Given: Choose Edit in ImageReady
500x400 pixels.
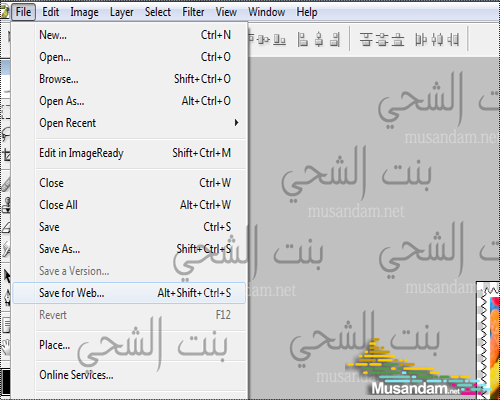Looking at the screenshot, I should coord(129,153).
